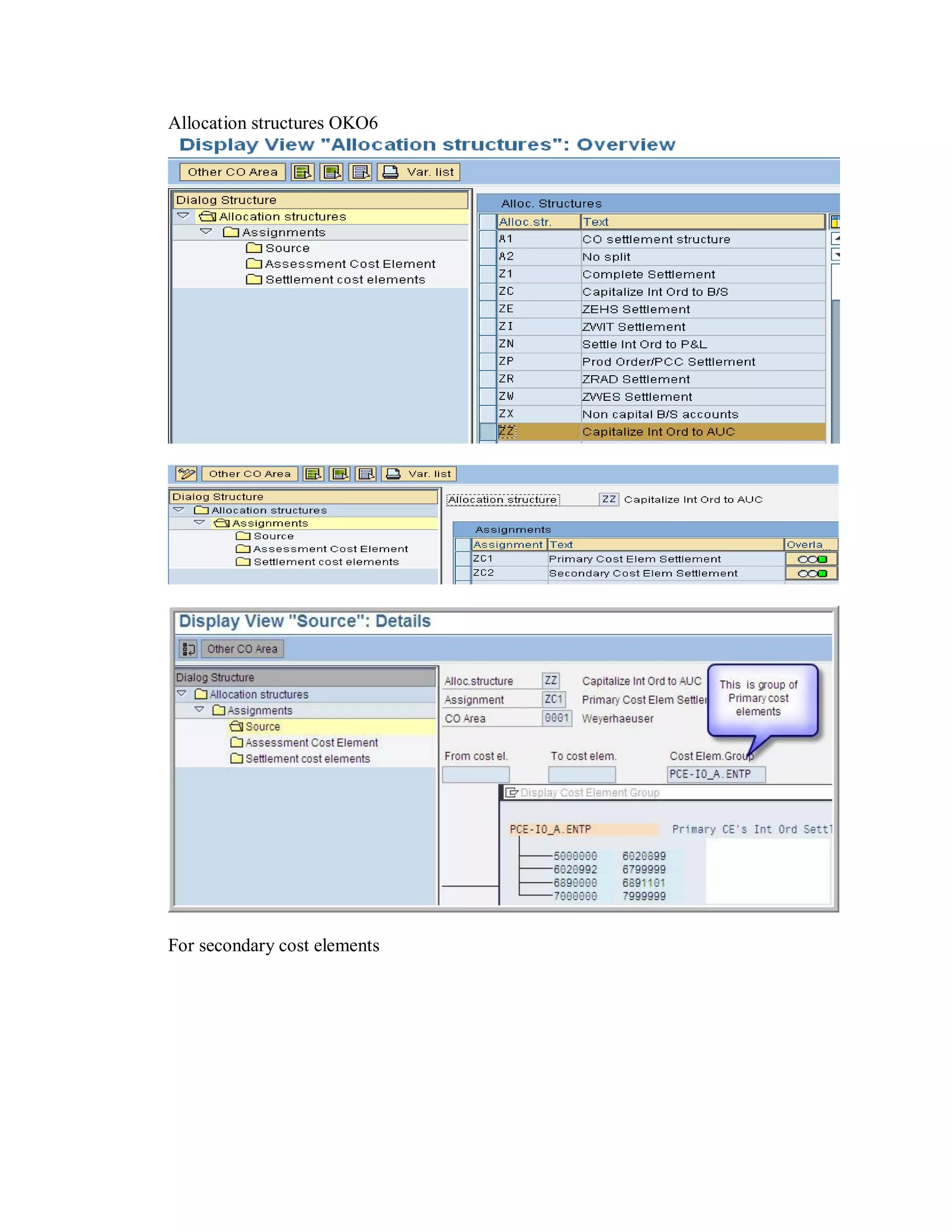Click Select Block icon in Overview screen toolbar
The width and height of the screenshot is (952, 1232).
pos(331,172)
